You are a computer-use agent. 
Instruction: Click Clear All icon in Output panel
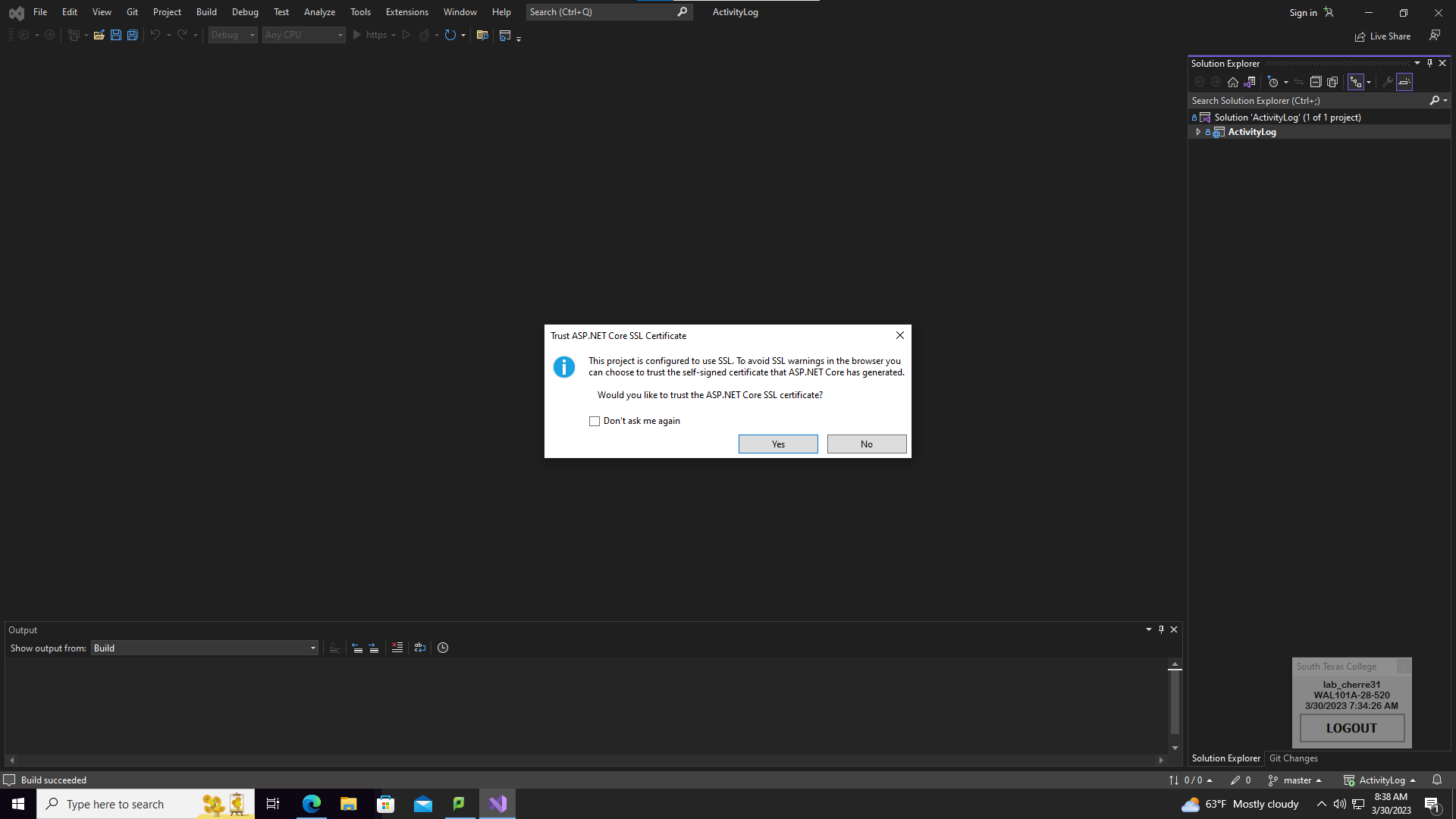point(397,648)
